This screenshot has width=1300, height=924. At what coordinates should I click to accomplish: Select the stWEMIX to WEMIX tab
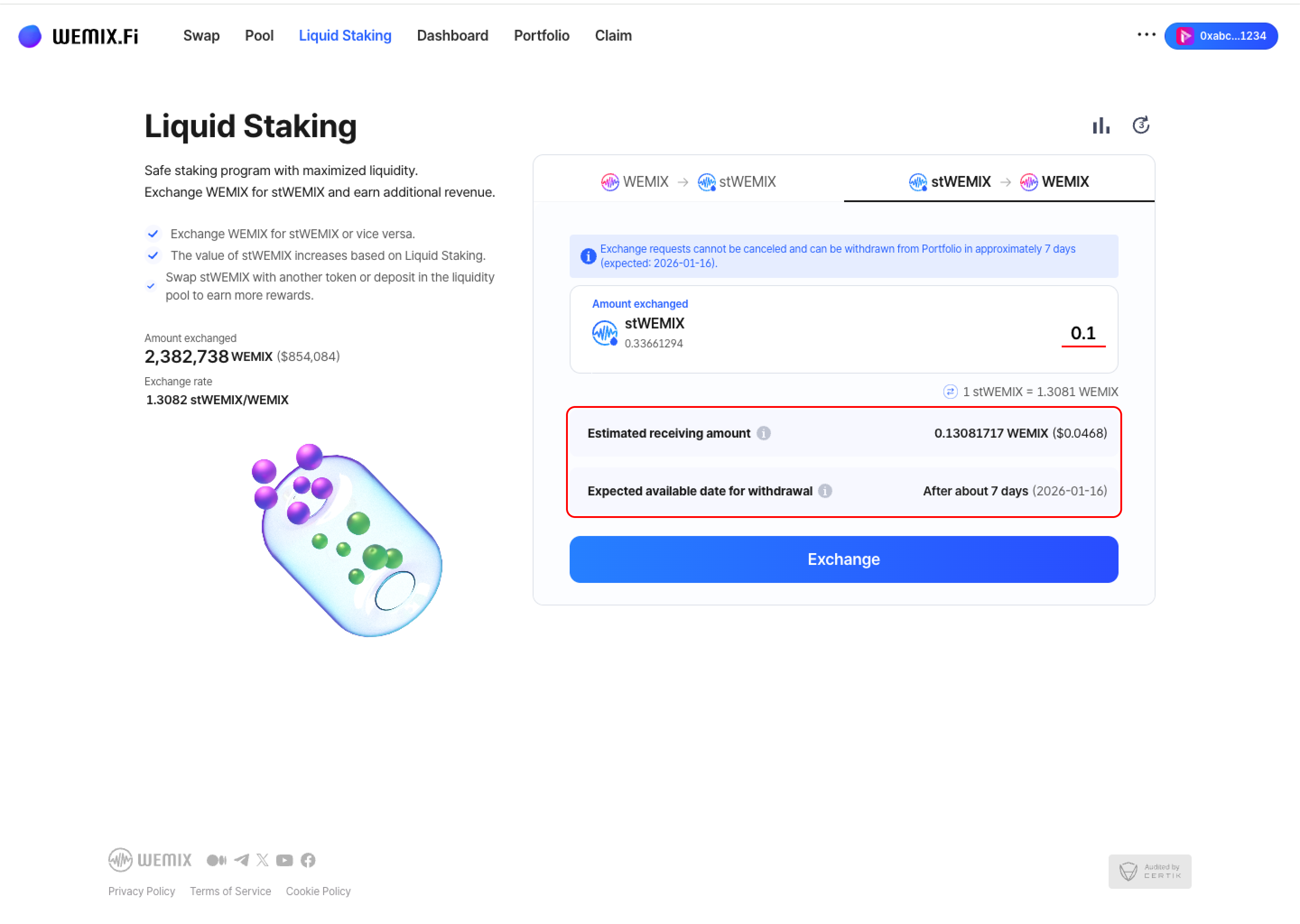coord(998,181)
